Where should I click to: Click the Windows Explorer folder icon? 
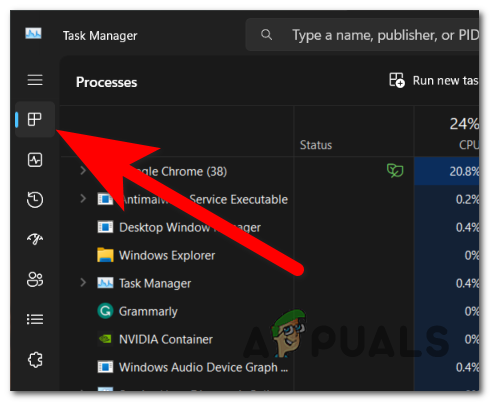tap(105, 255)
